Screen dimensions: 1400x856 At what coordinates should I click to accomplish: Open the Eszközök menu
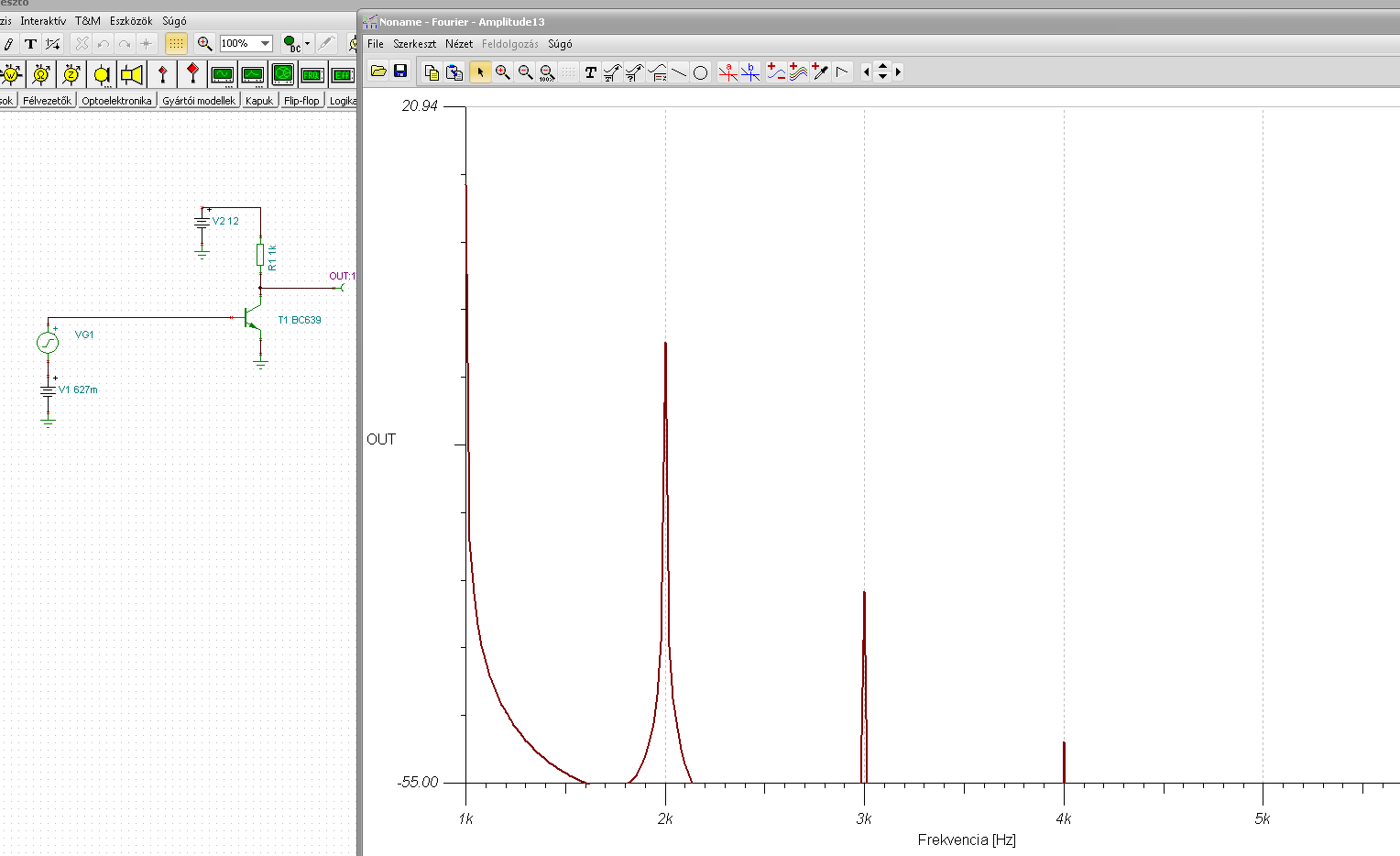[131, 21]
